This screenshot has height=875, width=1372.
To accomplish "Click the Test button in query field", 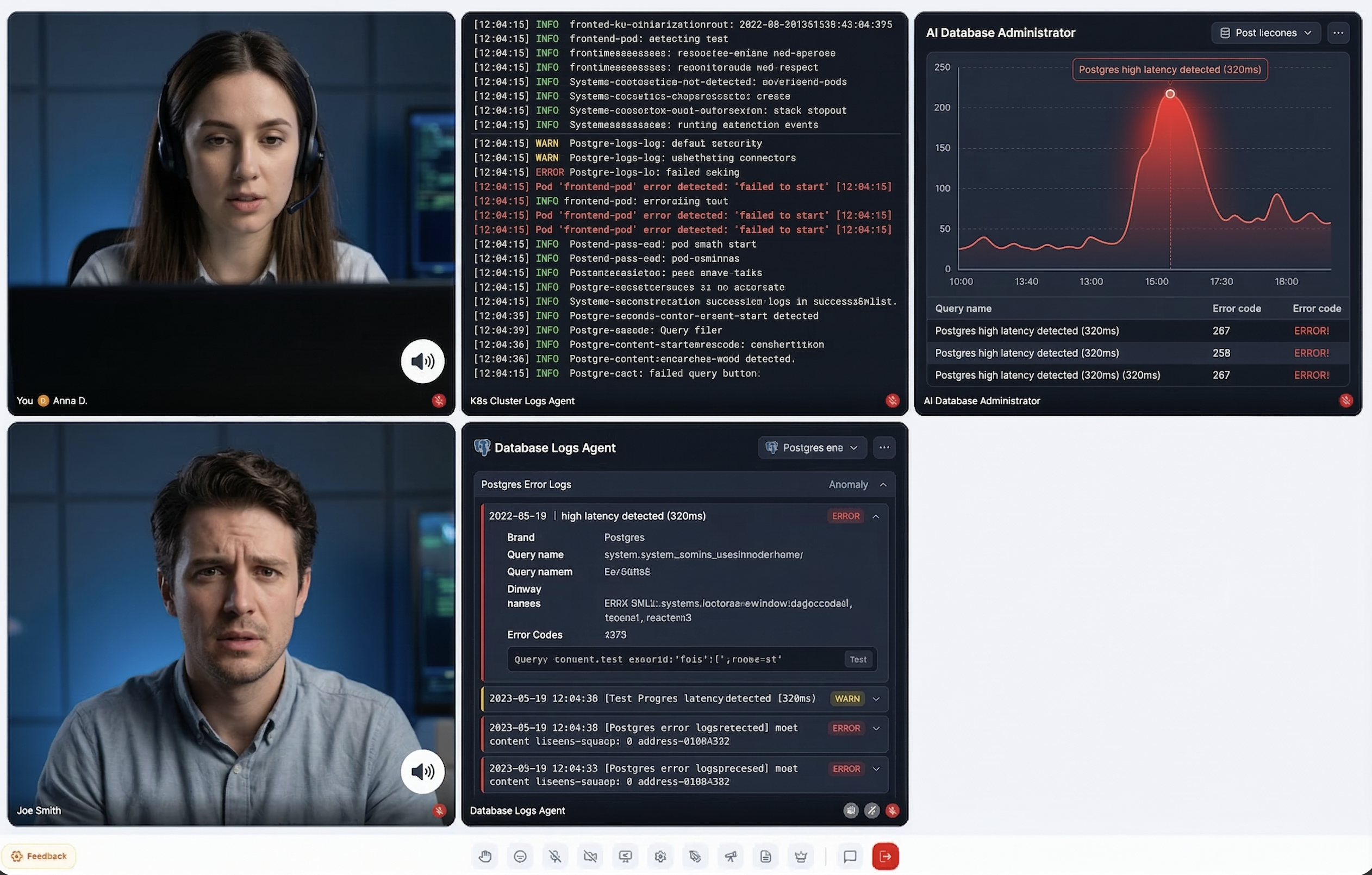I will (x=858, y=660).
